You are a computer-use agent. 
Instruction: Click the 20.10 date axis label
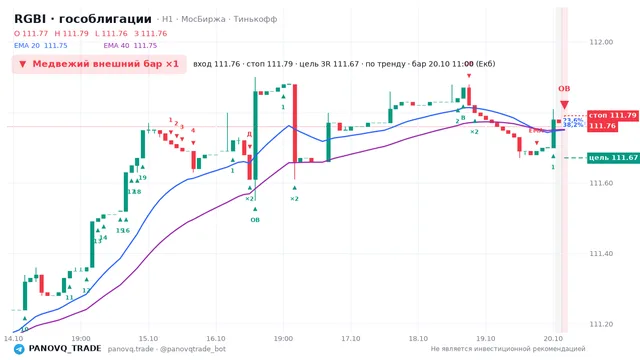[x=553, y=339]
